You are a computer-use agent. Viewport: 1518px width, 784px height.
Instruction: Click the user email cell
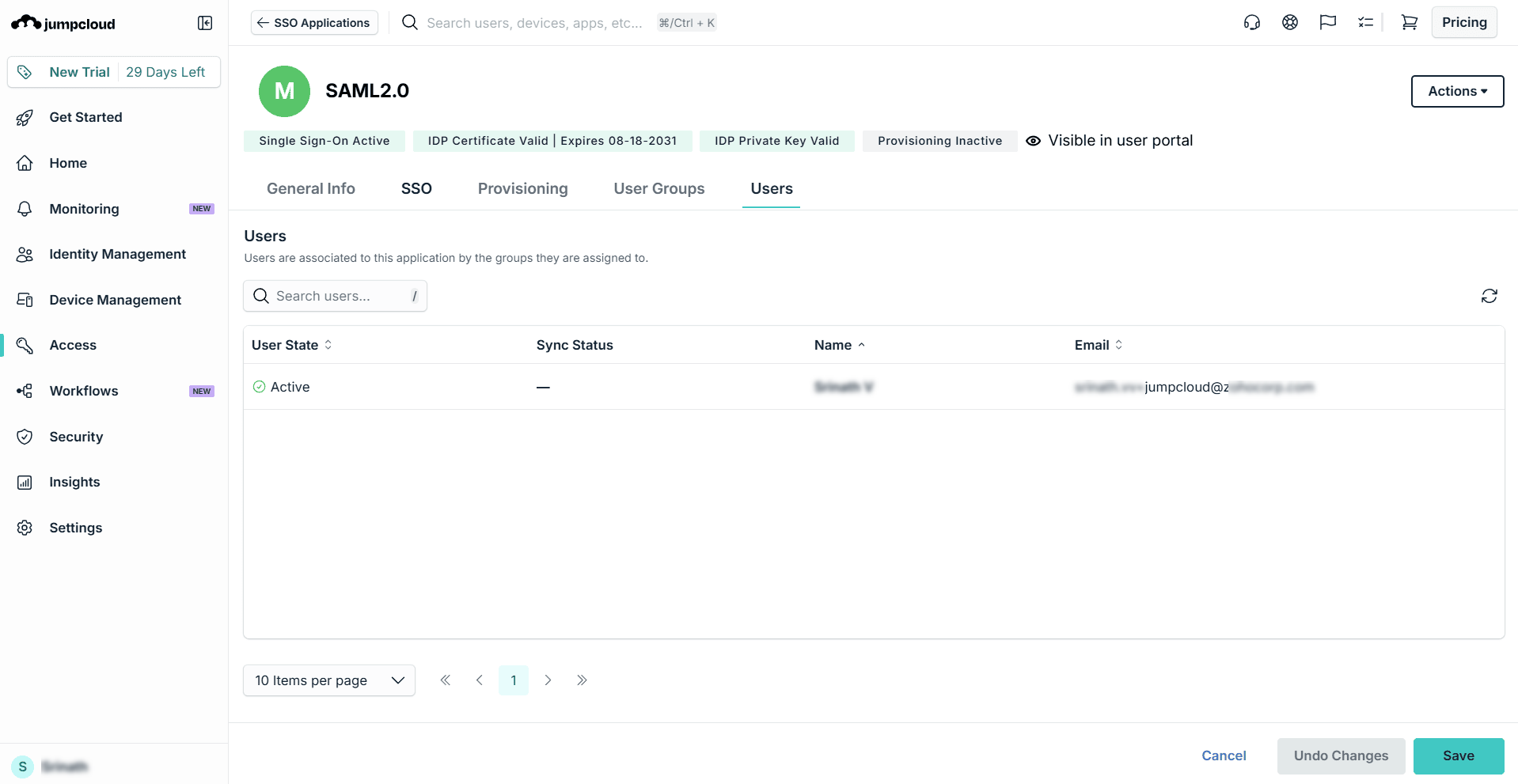tap(1194, 387)
